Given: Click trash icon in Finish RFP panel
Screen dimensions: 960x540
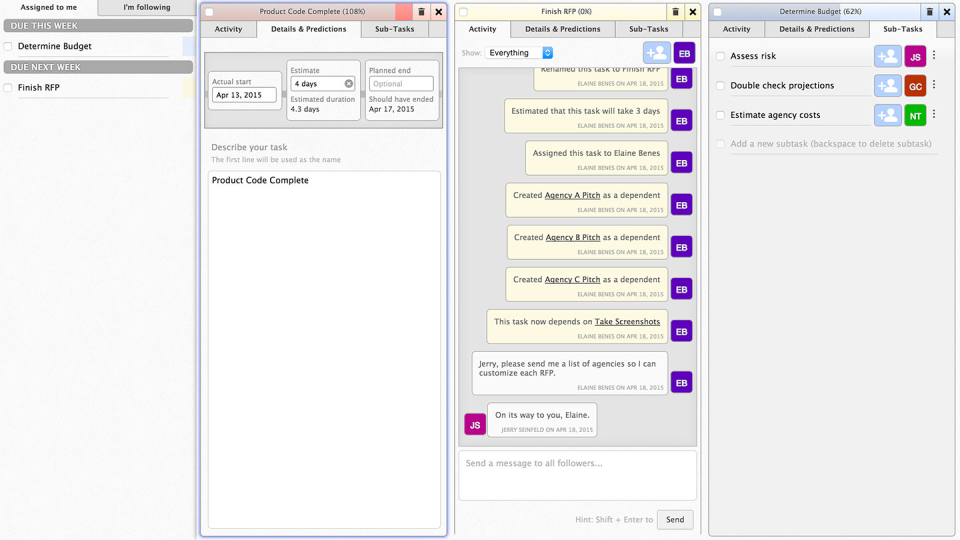Looking at the screenshot, I should pyautogui.click(x=675, y=12).
